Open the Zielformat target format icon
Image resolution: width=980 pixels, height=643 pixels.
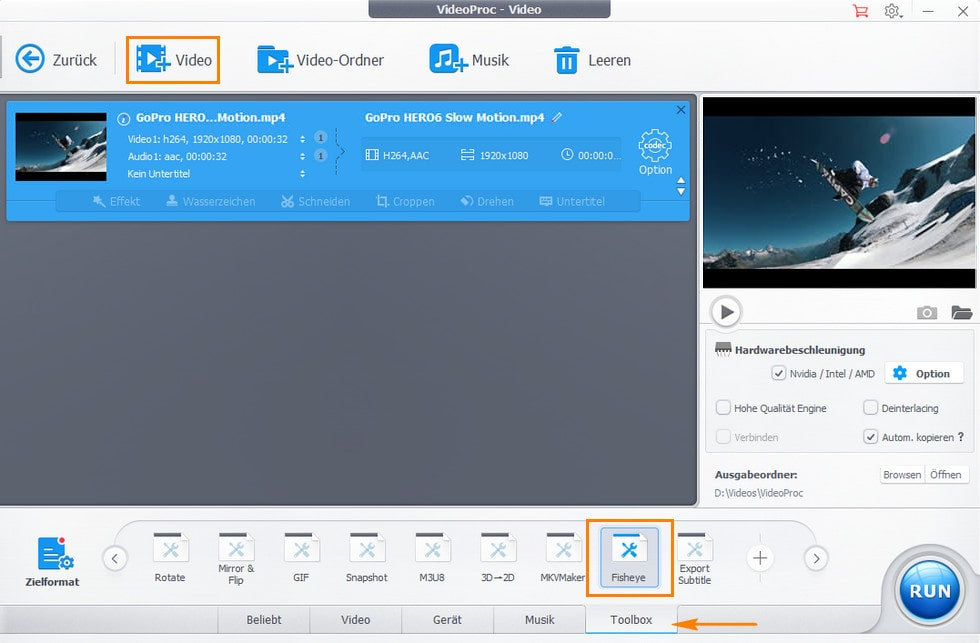(x=52, y=562)
